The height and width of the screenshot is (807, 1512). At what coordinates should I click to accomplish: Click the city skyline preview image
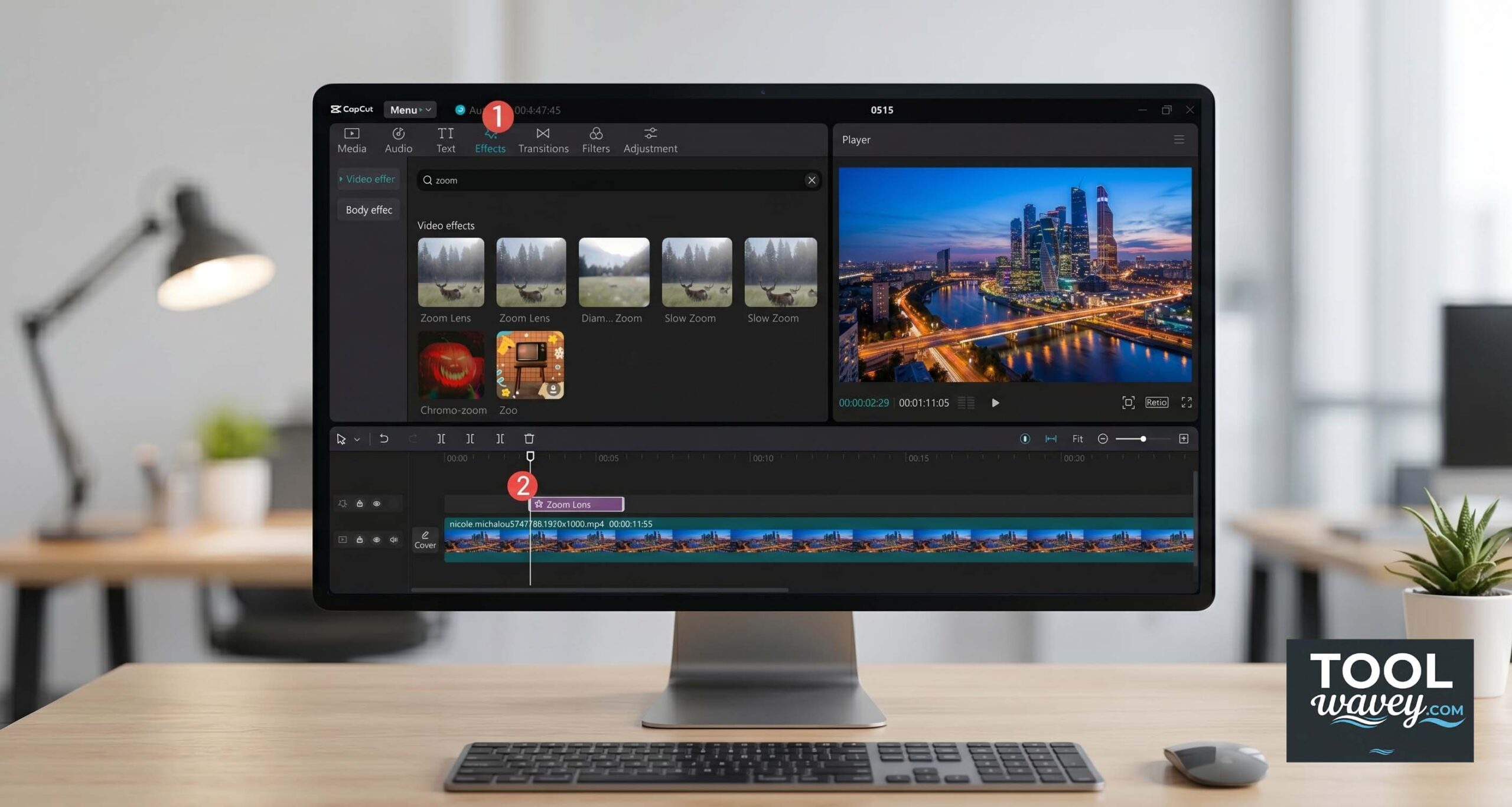1015,275
